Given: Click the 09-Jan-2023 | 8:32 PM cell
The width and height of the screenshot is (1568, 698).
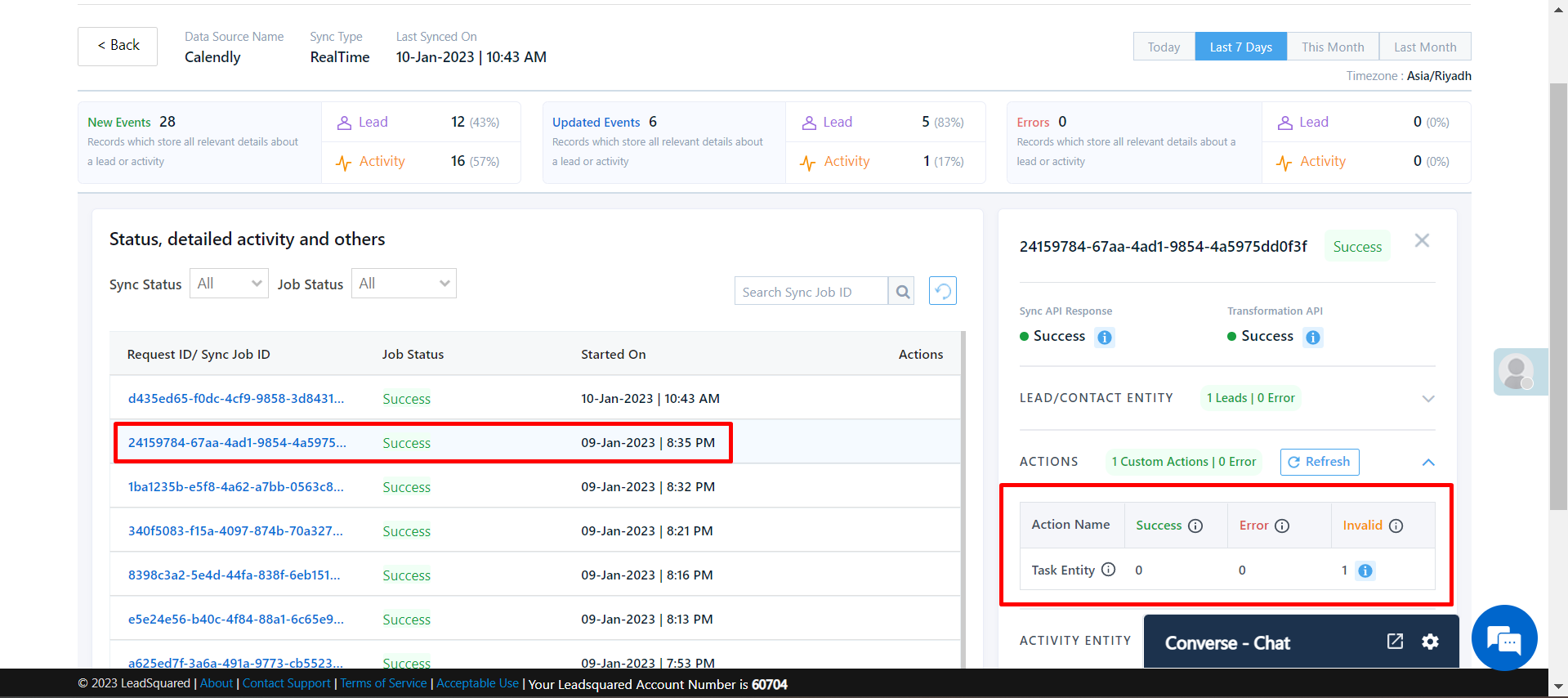Looking at the screenshot, I should tap(648, 487).
